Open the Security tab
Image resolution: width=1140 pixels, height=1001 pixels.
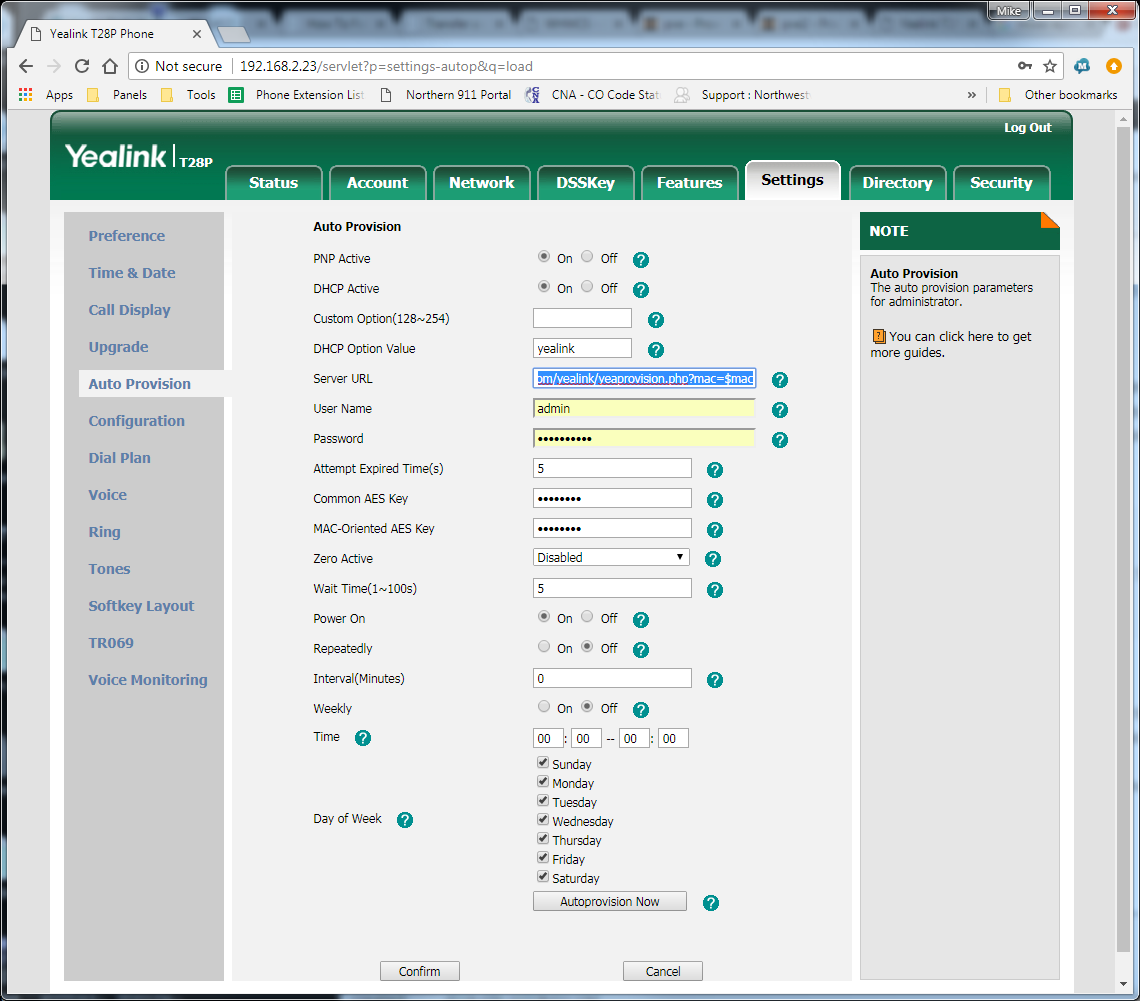click(1001, 182)
